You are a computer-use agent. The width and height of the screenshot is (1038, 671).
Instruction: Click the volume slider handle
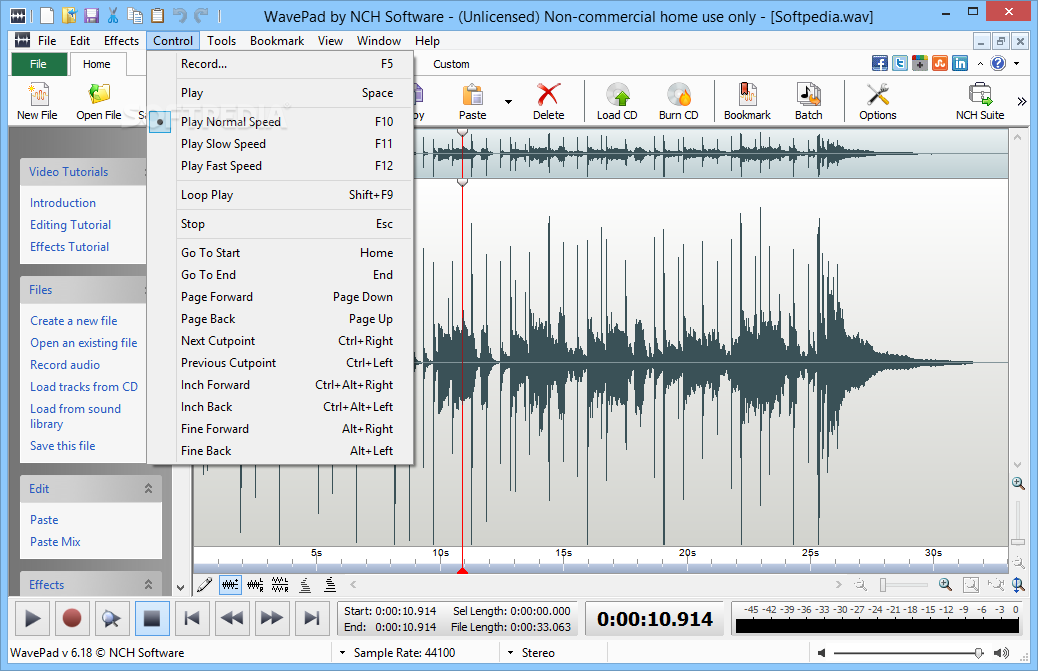pyautogui.click(x=978, y=653)
